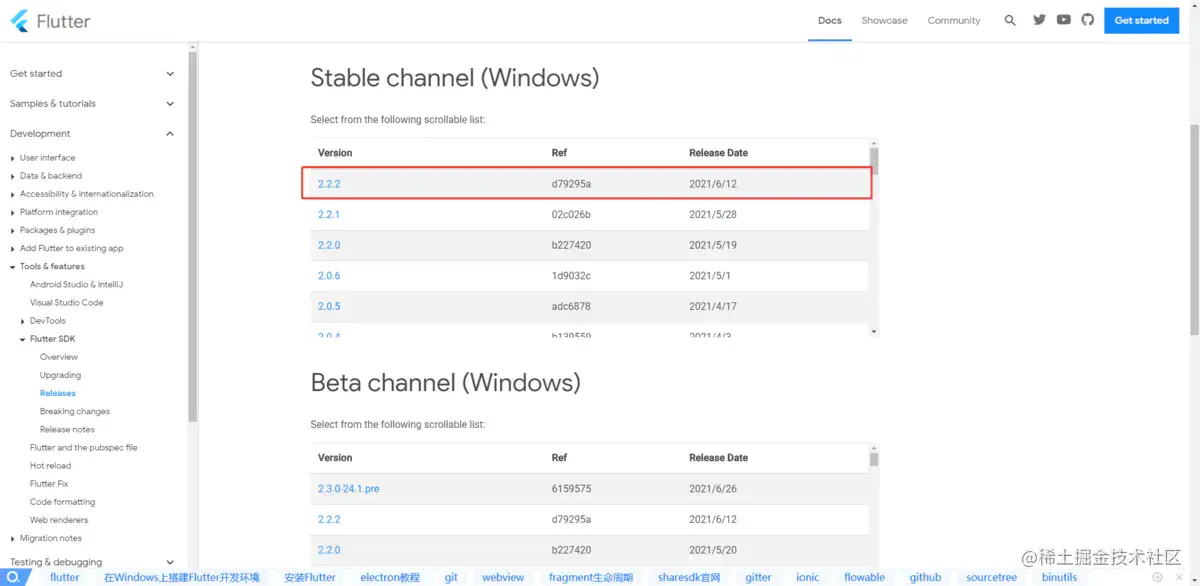The height and width of the screenshot is (586, 1200).
Task: Collapse Tools & features tree item
Action: click(x=52, y=266)
